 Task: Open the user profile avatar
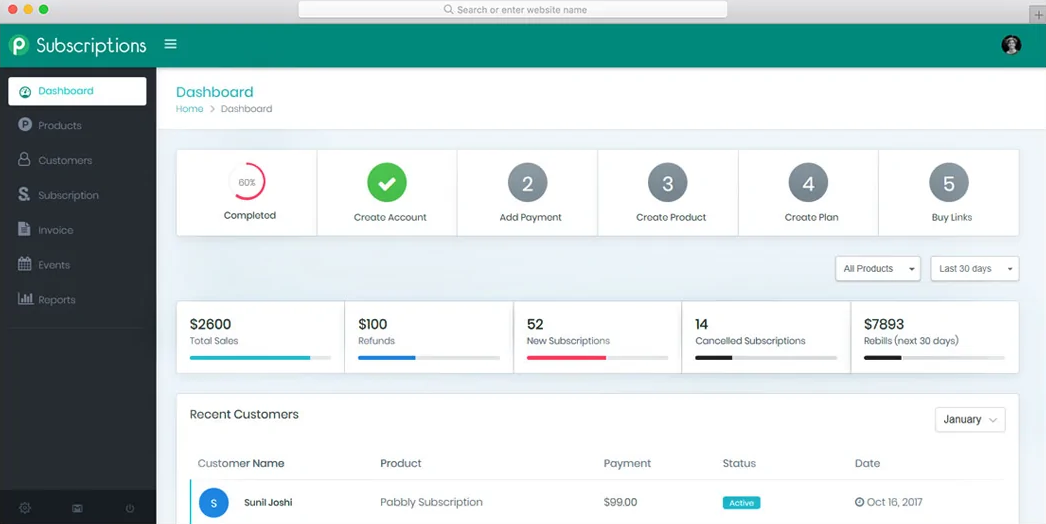point(1011,45)
